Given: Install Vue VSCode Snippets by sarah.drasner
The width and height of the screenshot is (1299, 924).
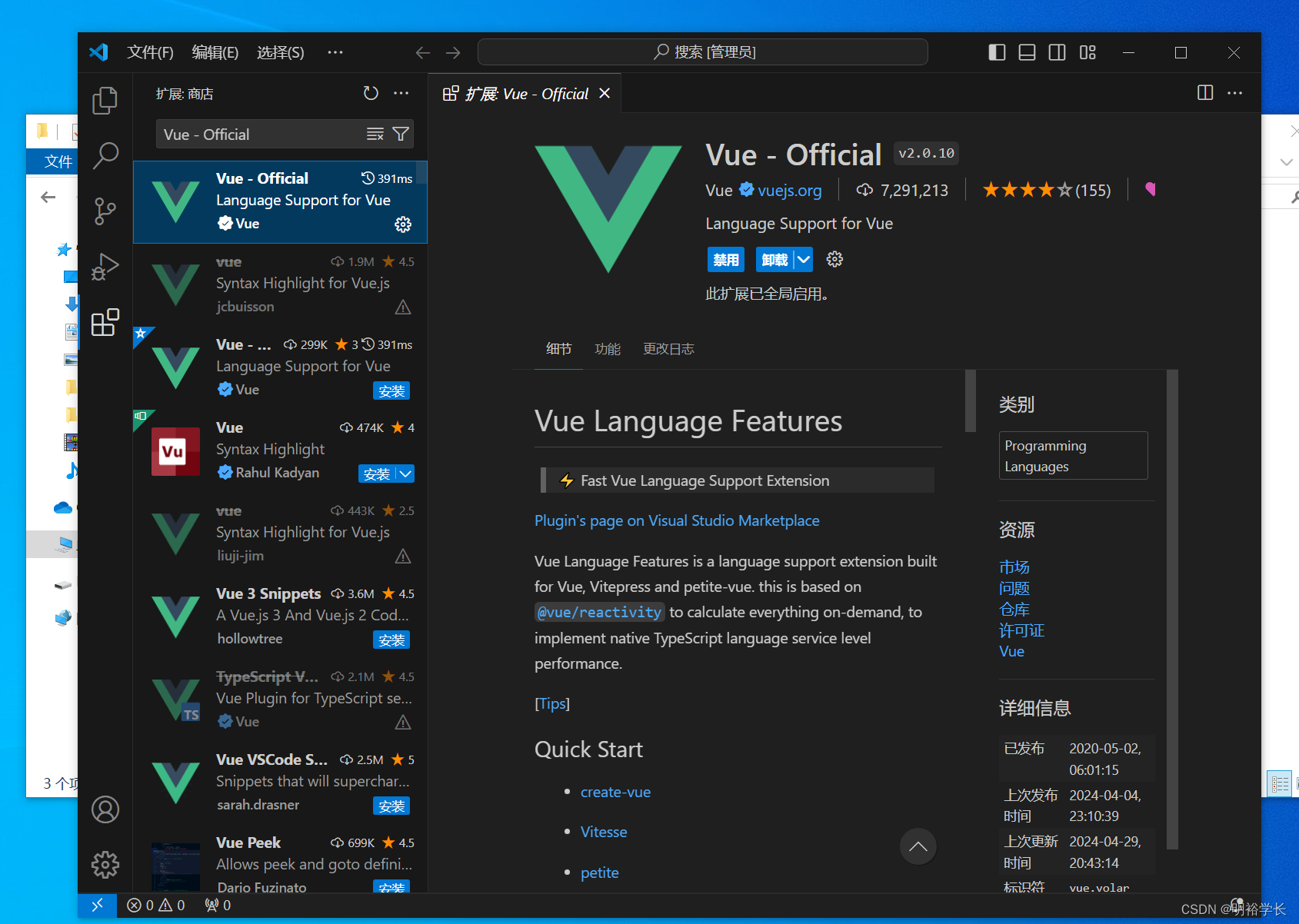Looking at the screenshot, I should click(391, 806).
